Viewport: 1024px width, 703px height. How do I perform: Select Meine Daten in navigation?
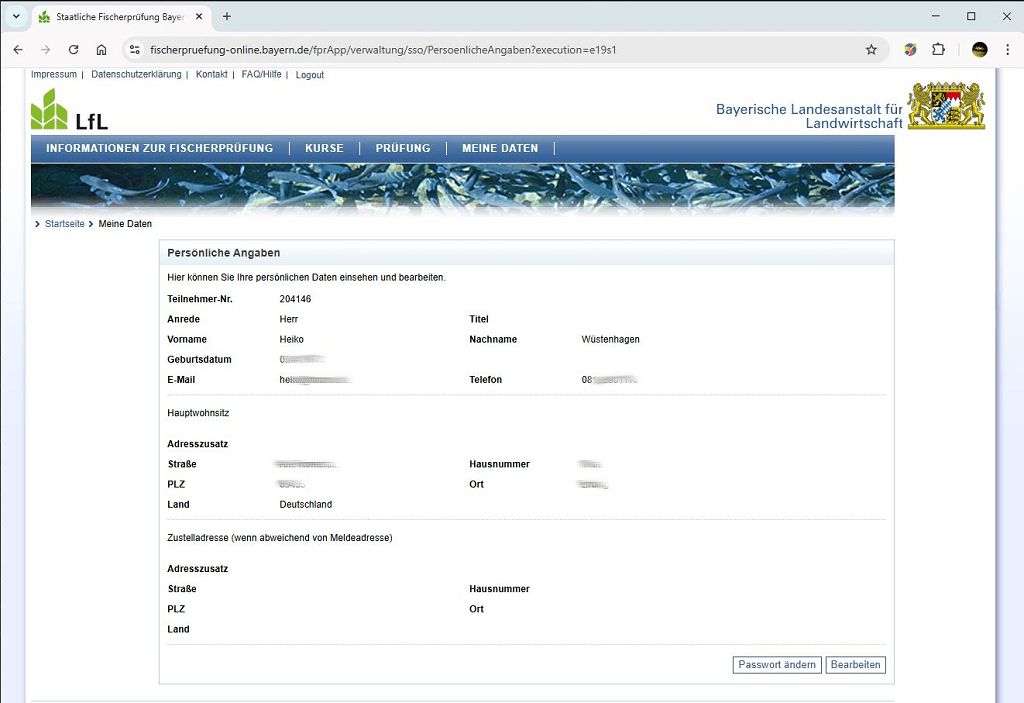500,148
